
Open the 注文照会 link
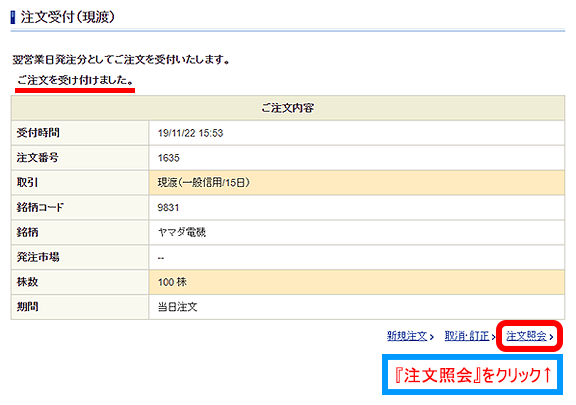point(526,336)
